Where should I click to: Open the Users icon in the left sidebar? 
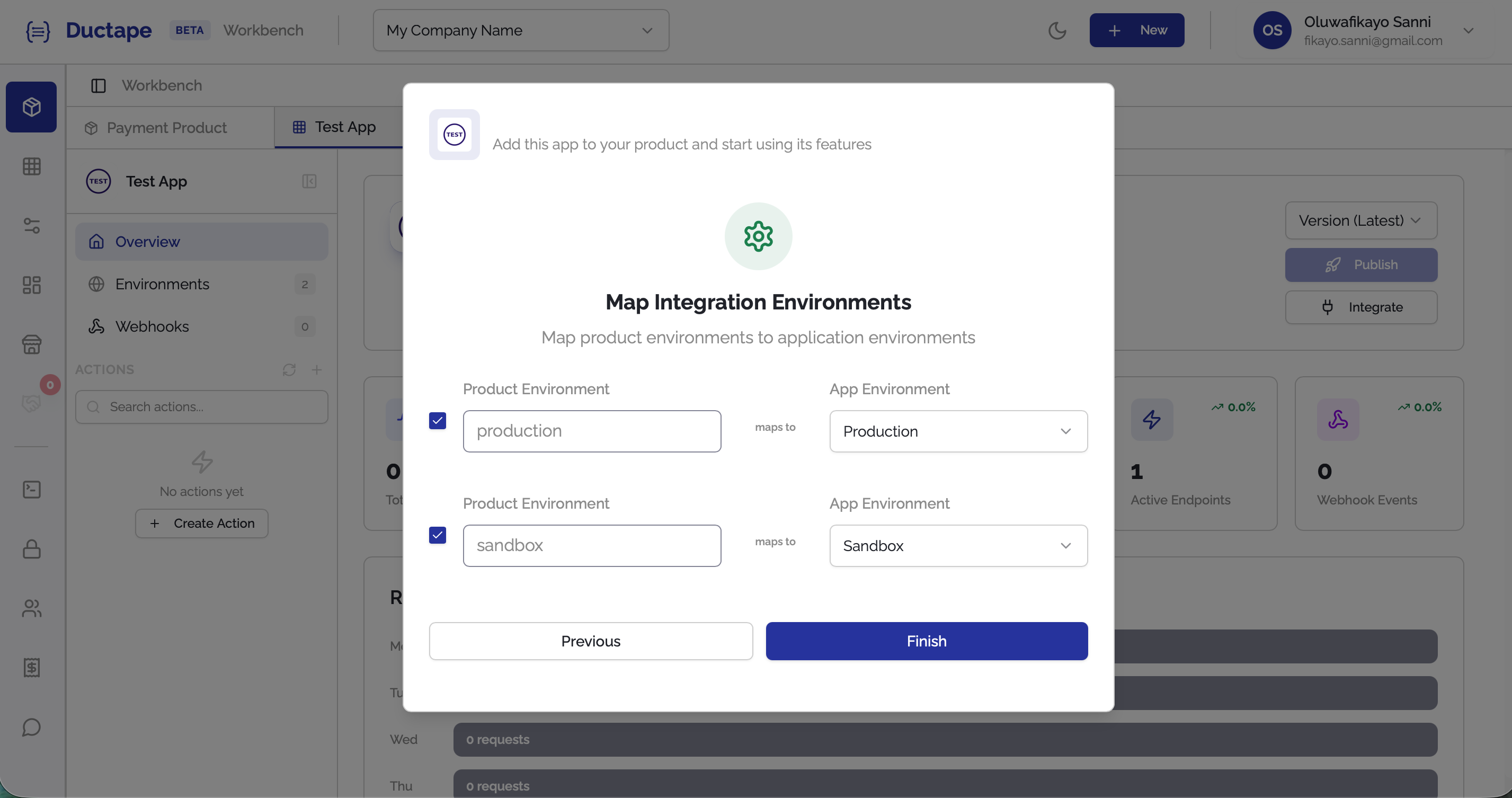(x=31, y=608)
